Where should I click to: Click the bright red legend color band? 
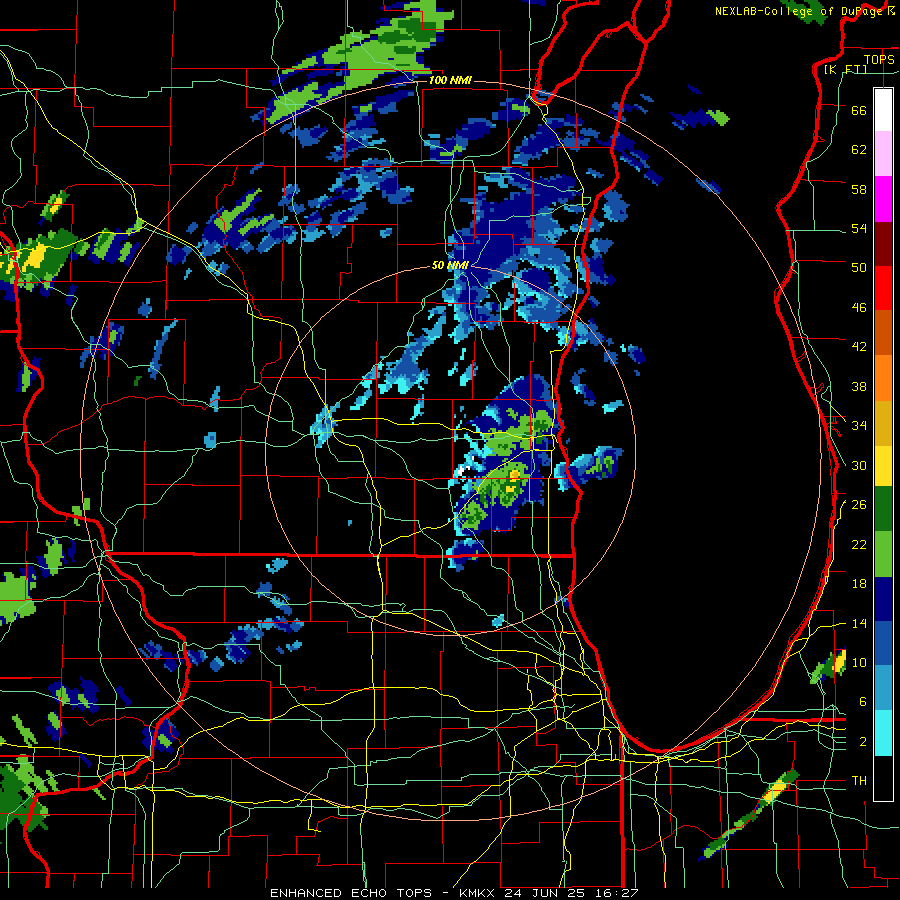click(x=883, y=288)
